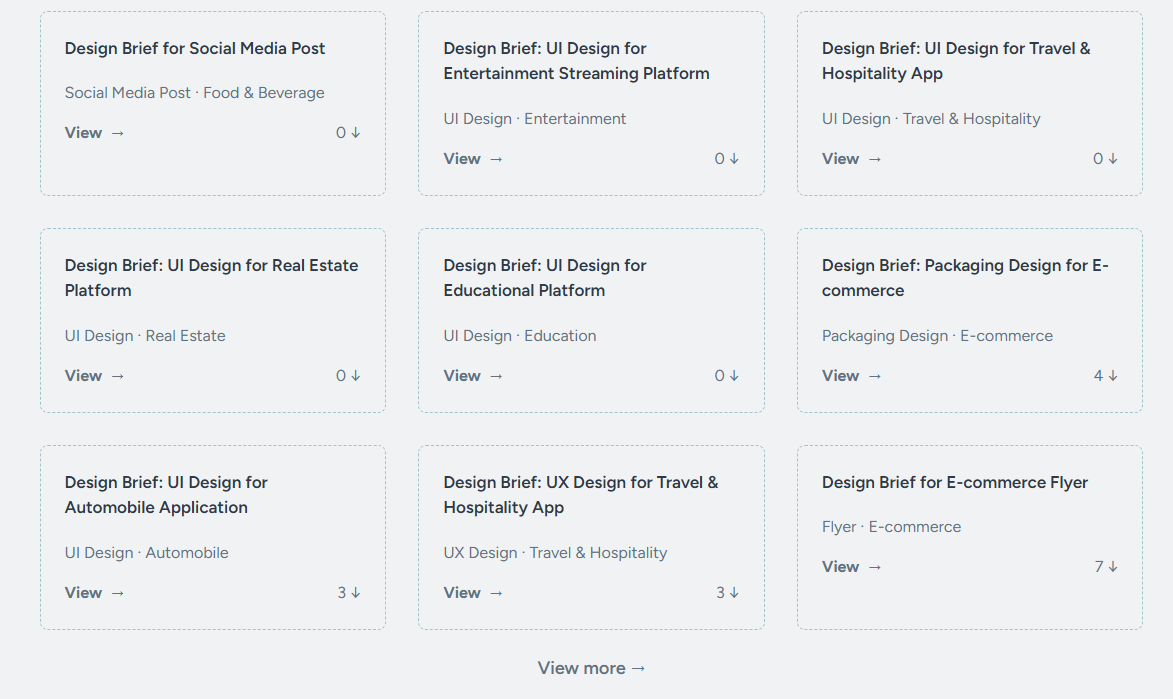Click the 3 downloads indicator on Automobile Application card
This screenshot has width=1173, height=699.
[x=348, y=593]
